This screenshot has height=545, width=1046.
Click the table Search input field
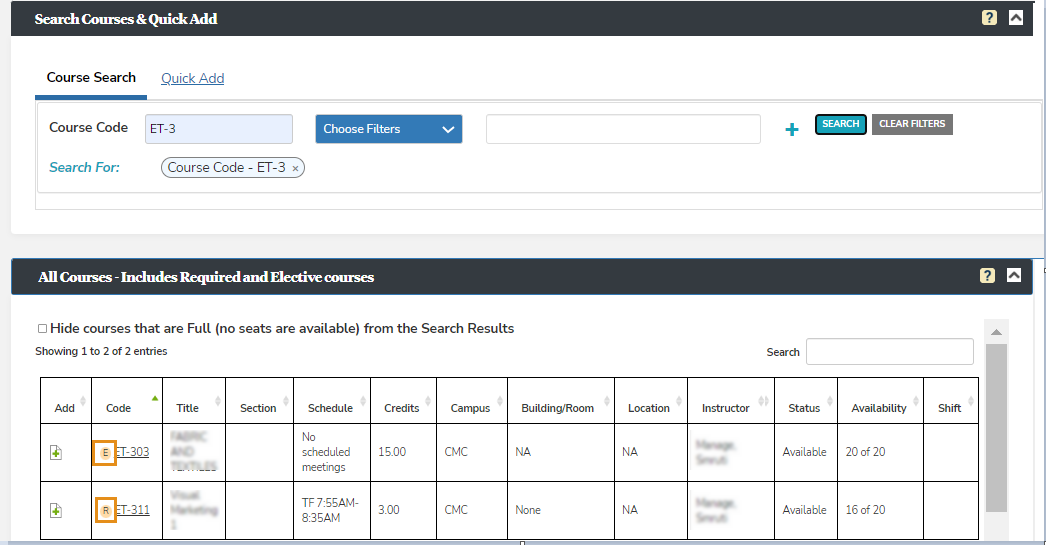(x=889, y=352)
